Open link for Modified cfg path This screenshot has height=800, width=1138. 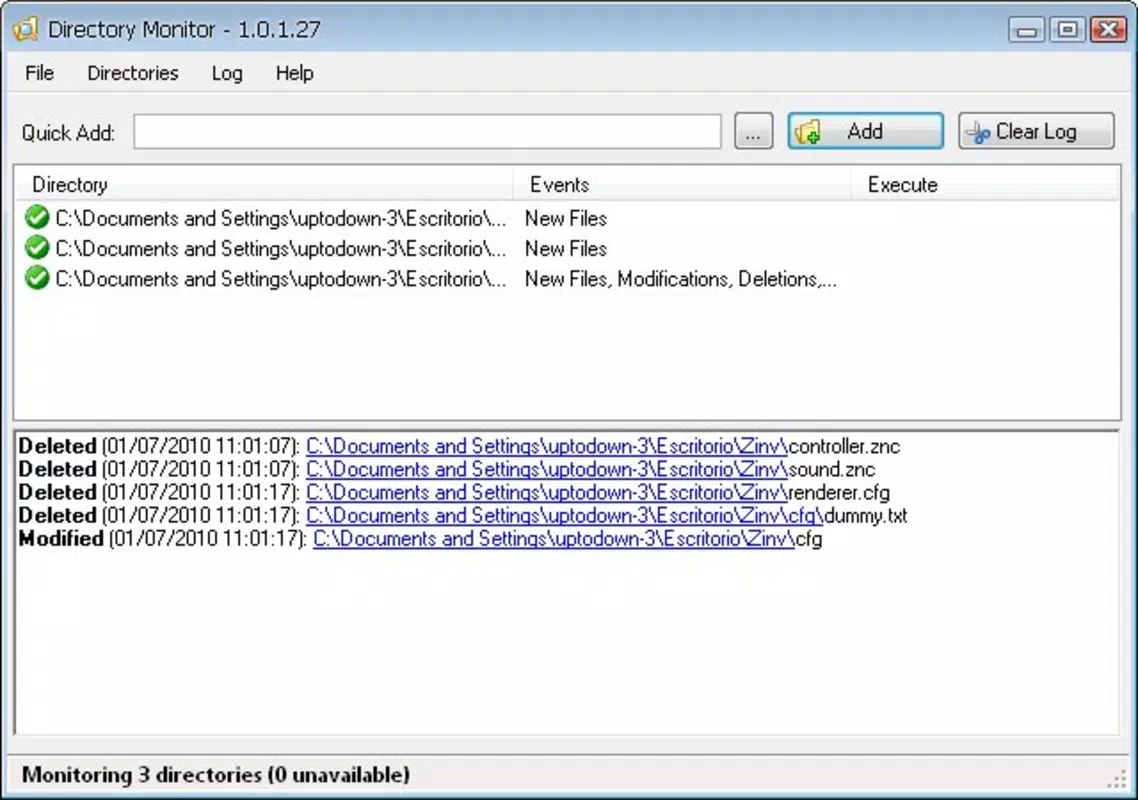pos(554,539)
